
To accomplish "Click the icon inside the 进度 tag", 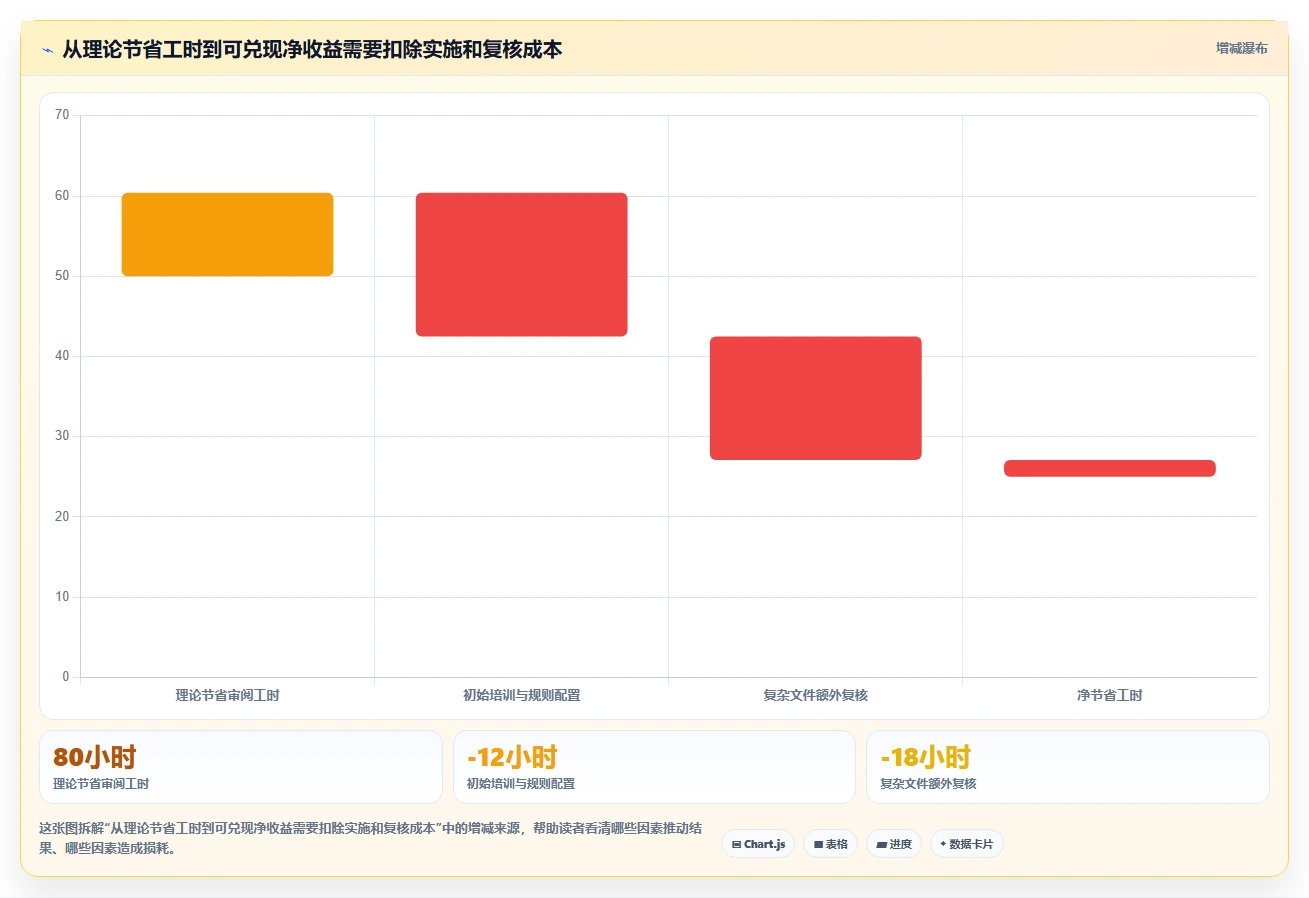I will pyautogui.click(x=881, y=845).
